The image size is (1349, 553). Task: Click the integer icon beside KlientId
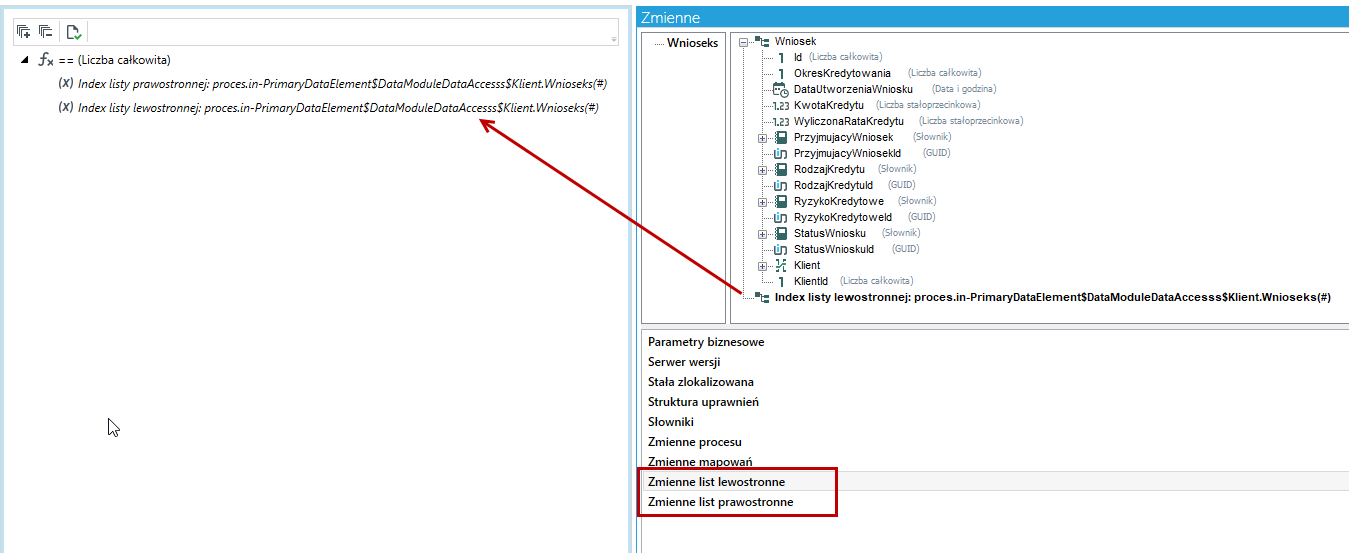pos(781,281)
